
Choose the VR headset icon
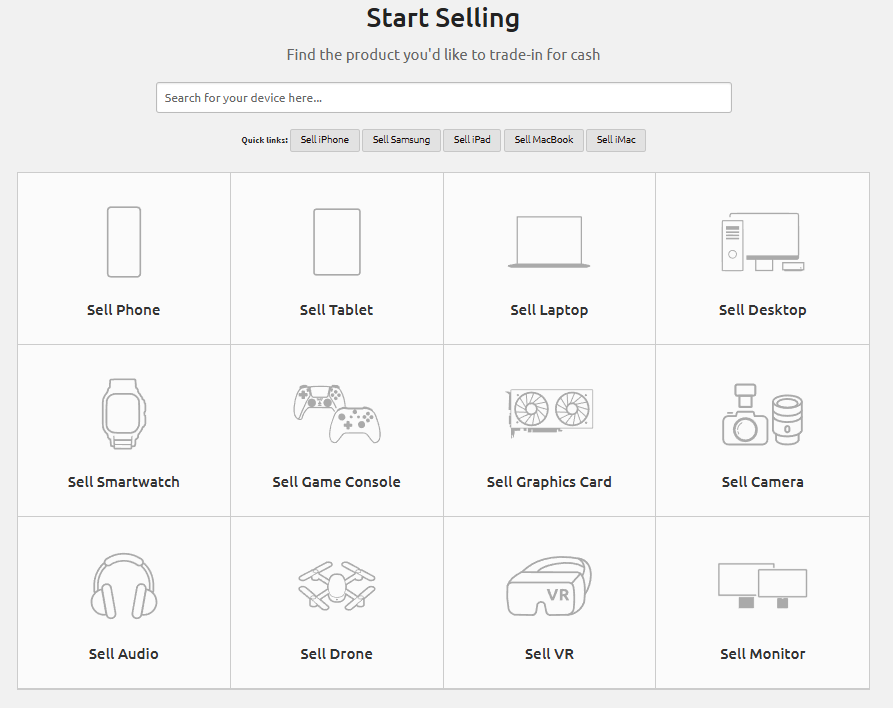tap(549, 586)
